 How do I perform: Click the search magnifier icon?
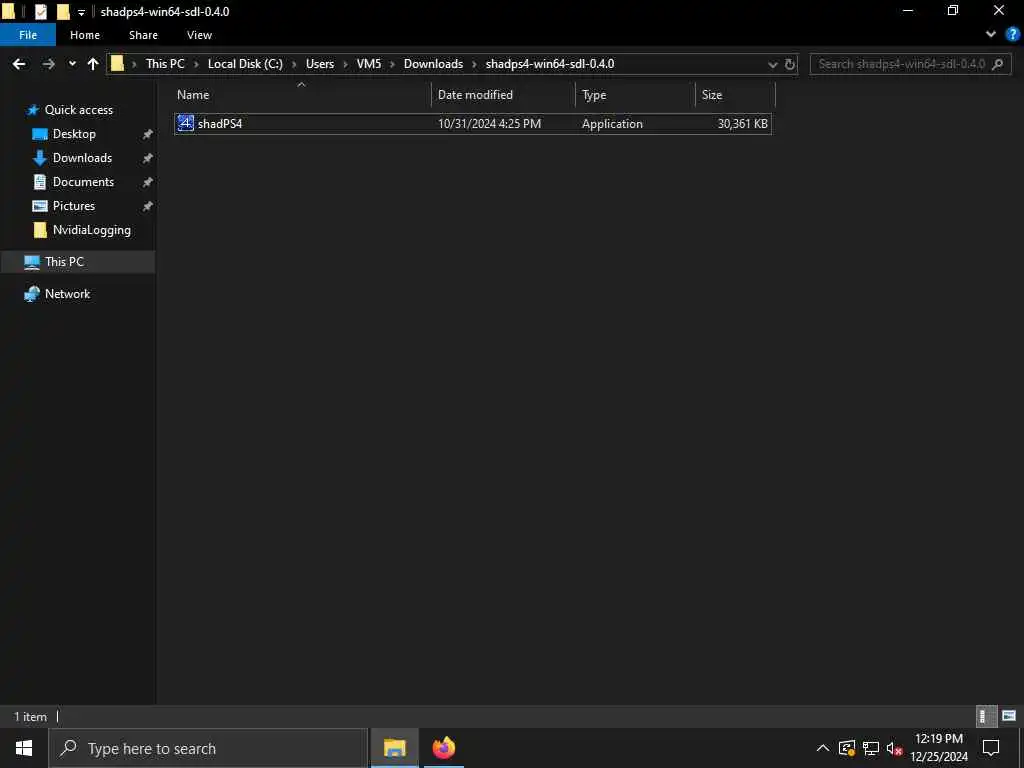pyautogui.click(x=997, y=64)
